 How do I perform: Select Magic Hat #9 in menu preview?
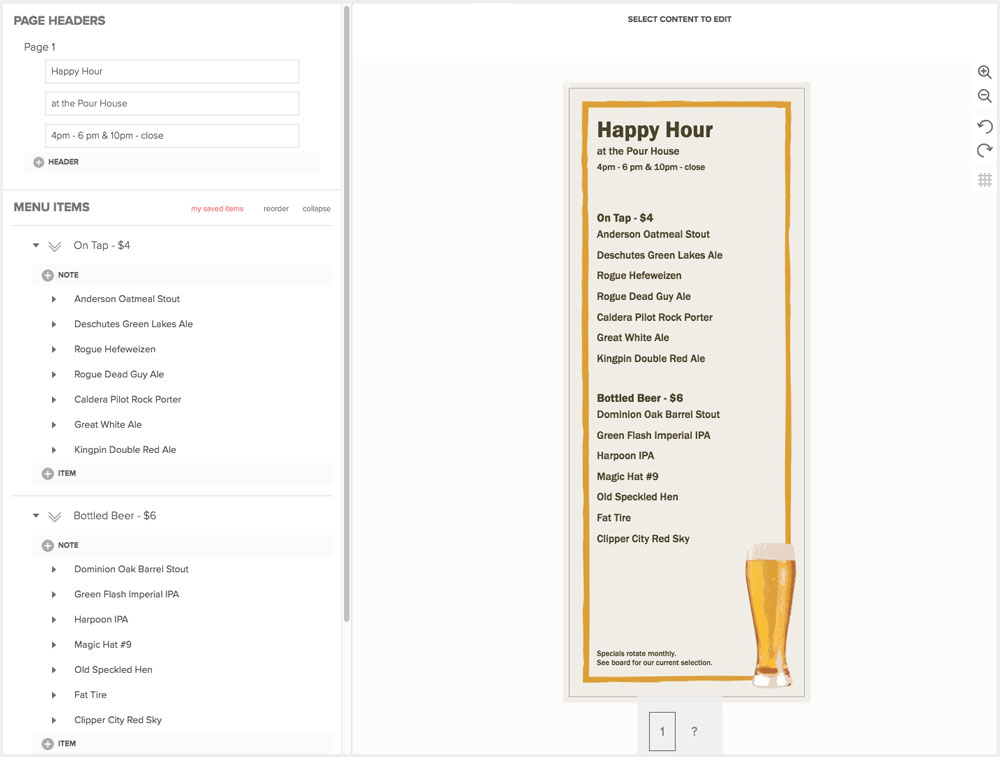tap(627, 476)
